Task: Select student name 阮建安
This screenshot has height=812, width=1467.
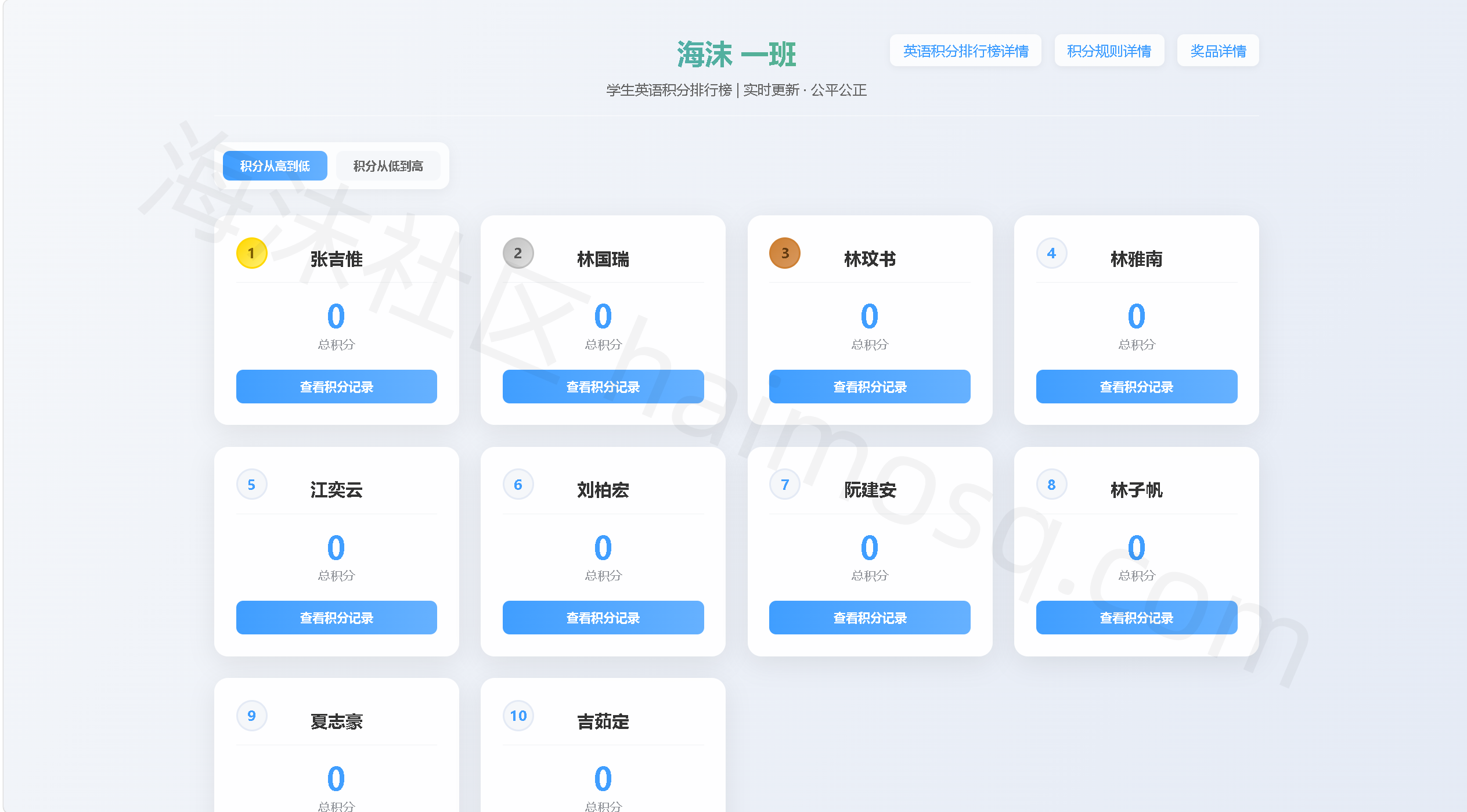Action: point(870,490)
